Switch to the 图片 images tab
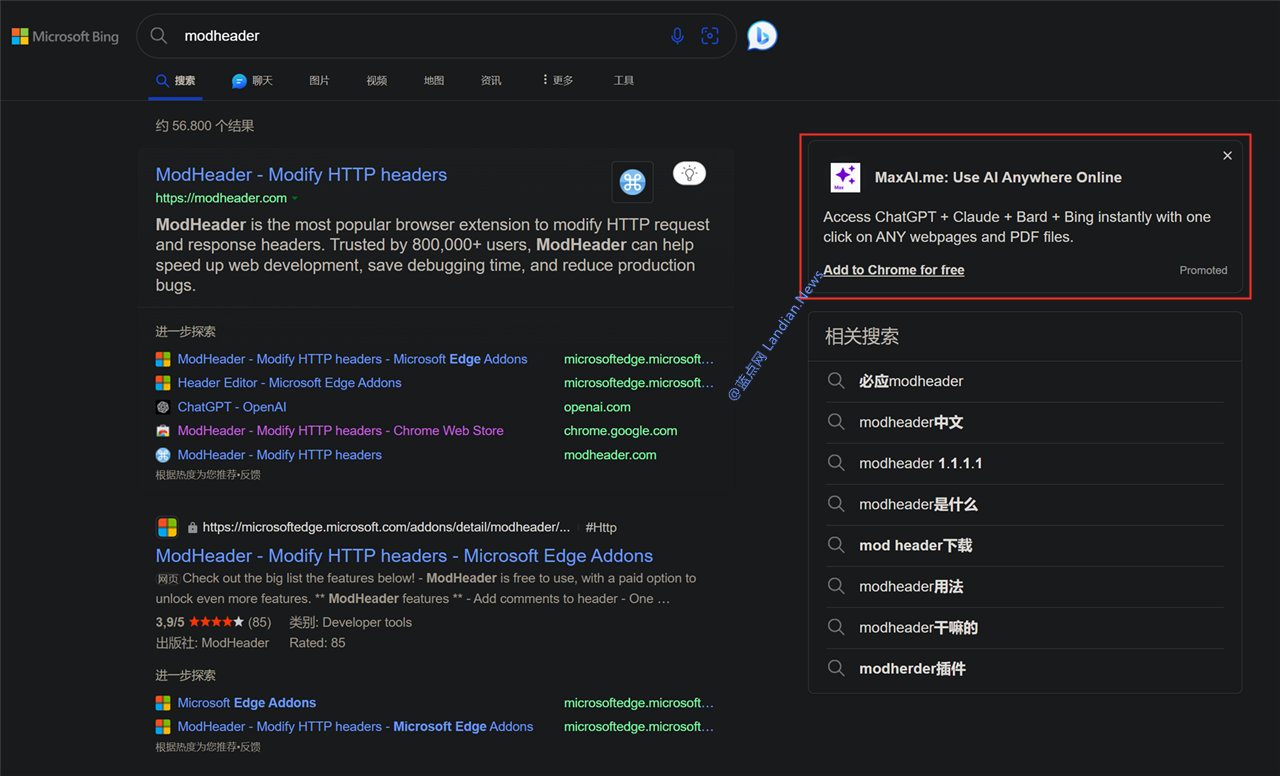Image resolution: width=1280 pixels, height=776 pixels. pyautogui.click(x=319, y=80)
